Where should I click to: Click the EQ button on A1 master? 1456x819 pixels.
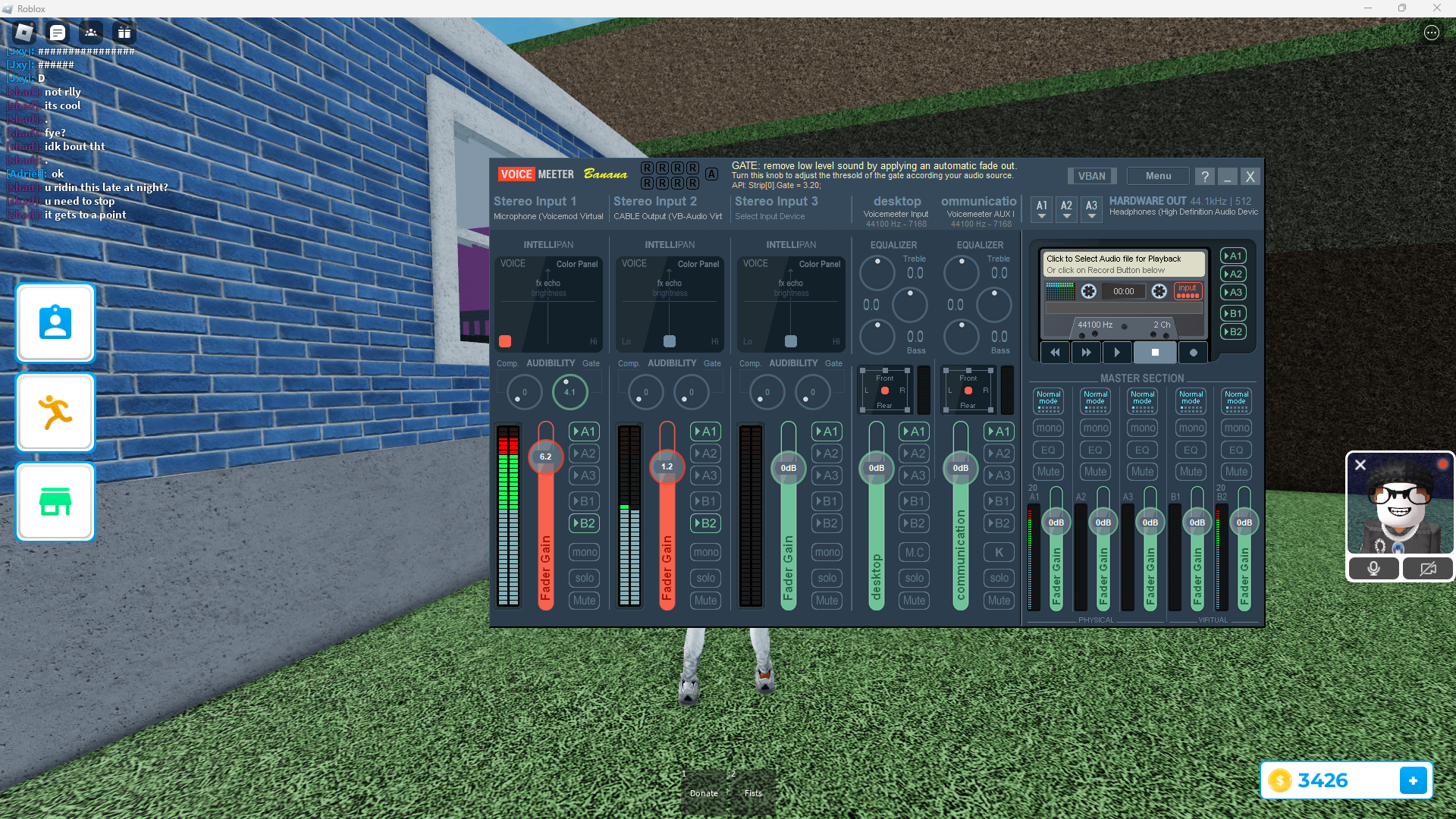tap(1048, 450)
